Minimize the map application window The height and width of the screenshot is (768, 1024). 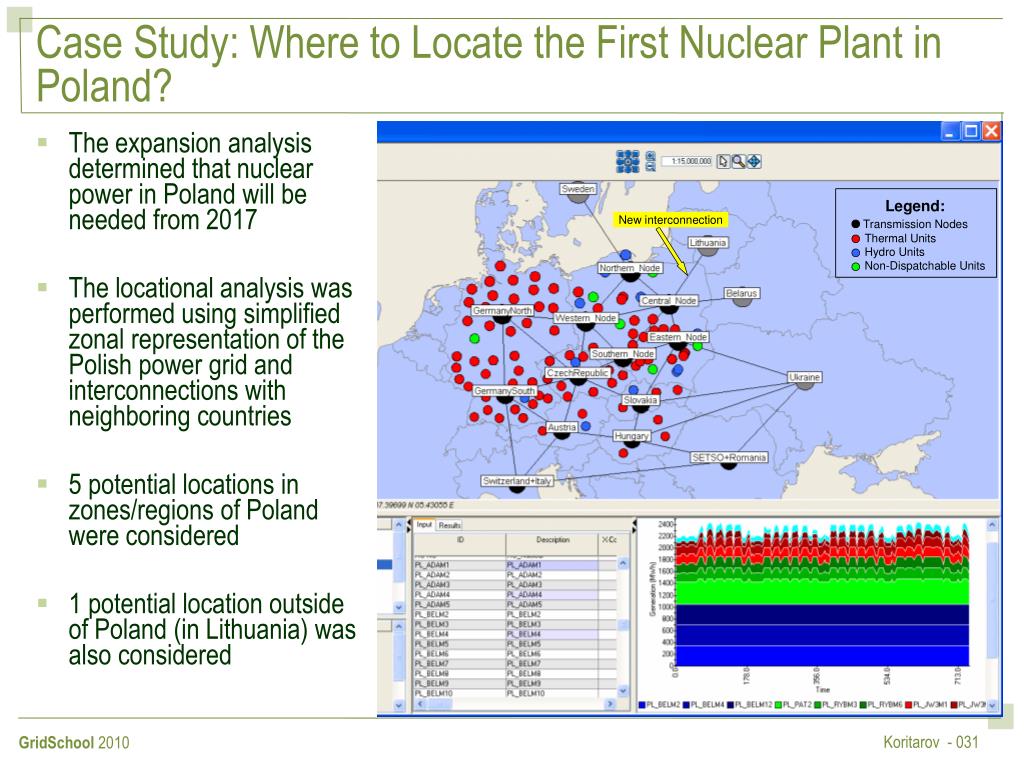(x=950, y=131)
